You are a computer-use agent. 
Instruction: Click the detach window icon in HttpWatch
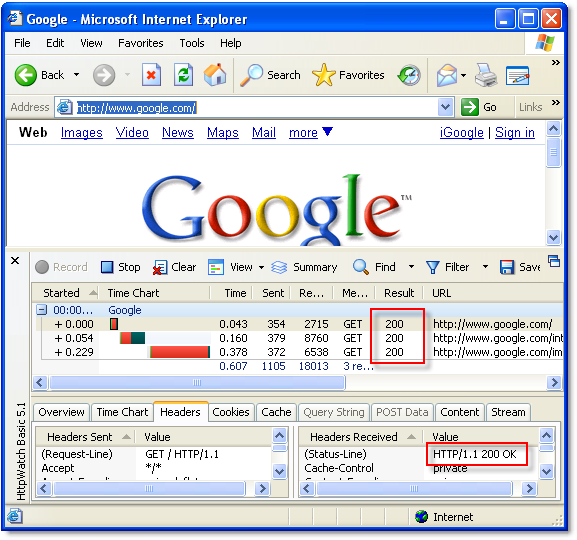(554, 261)
